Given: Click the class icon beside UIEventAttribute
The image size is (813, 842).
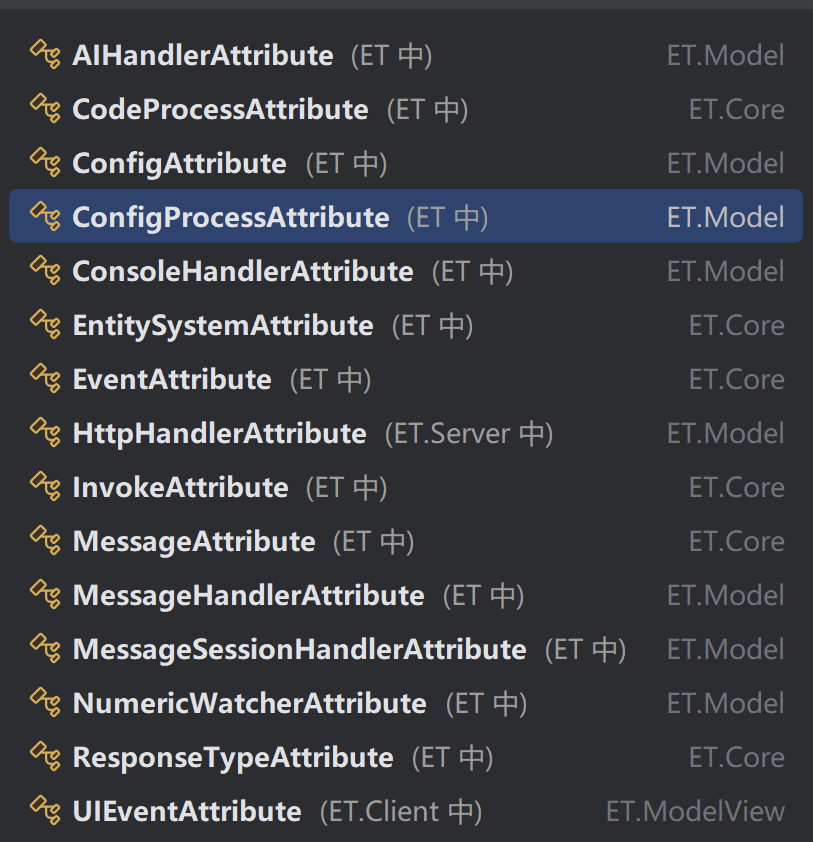Looking at the screenshot, I should (x=46, y=811).
